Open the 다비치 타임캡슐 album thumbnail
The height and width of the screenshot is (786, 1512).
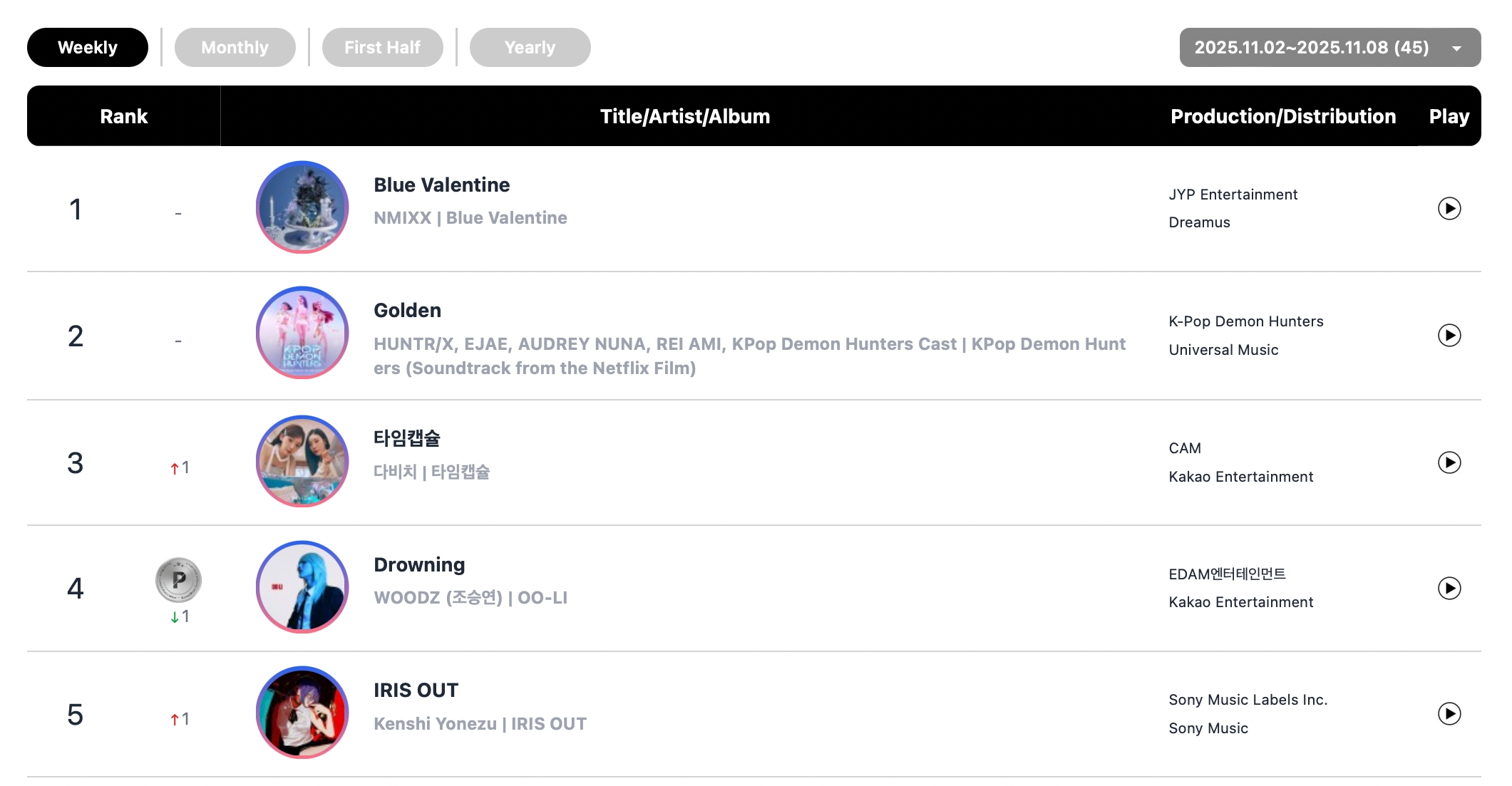tap(302, 461)
